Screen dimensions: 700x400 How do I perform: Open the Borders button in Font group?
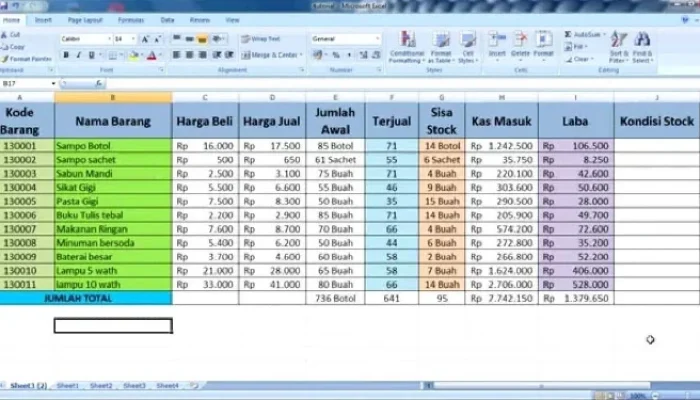pos(112,55)
